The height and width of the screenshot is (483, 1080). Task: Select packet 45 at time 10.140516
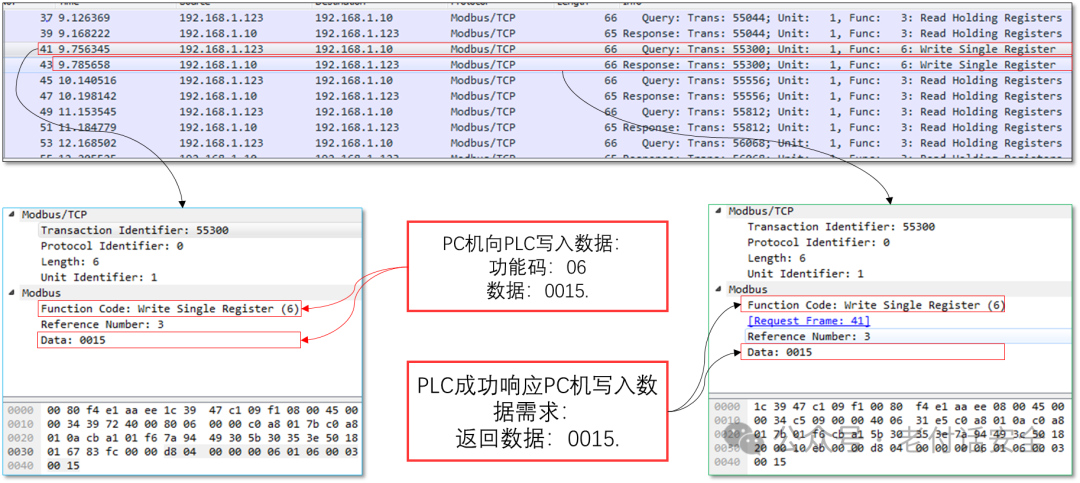coord(539,81)
